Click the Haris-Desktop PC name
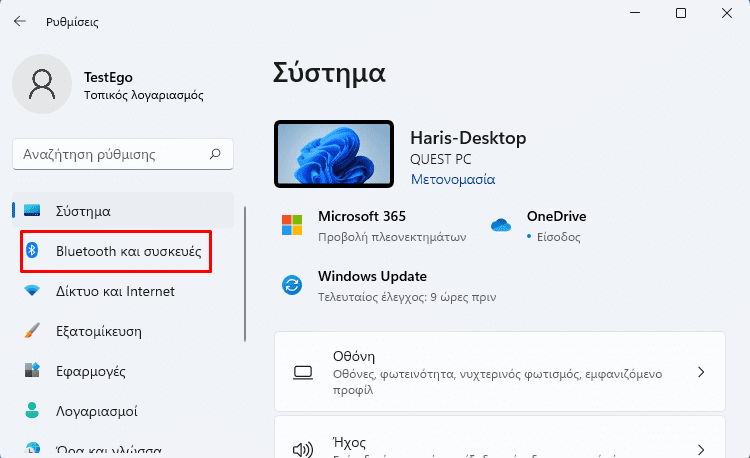Image resolution: width=750 pixels, height=458 pixels. click(468, 138)
